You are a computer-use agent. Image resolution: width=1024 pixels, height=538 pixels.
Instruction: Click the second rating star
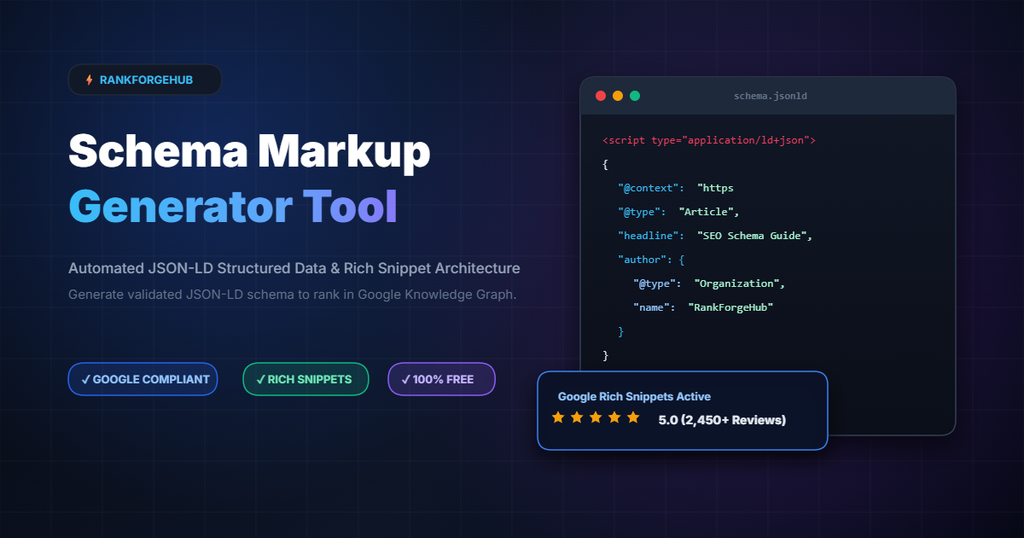[577, 417]
